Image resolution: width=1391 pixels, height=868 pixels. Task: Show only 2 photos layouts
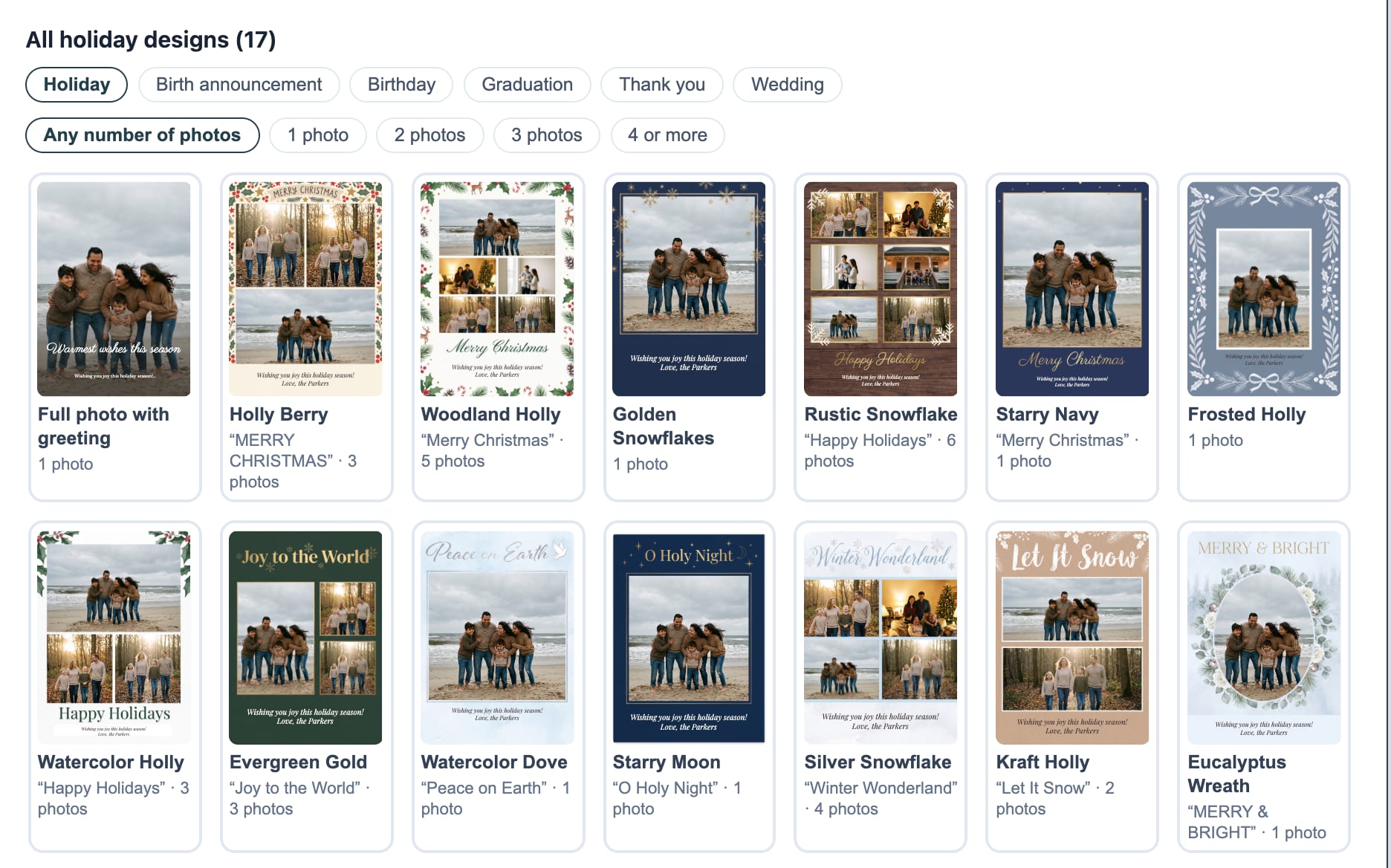click(429, 135)
